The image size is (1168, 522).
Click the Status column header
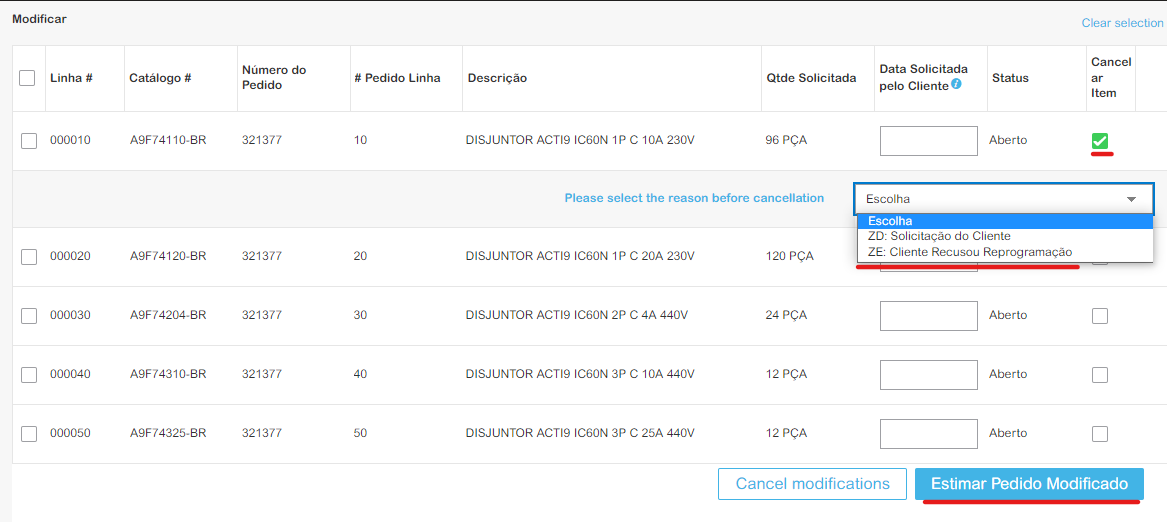[x=1010, y=78]
